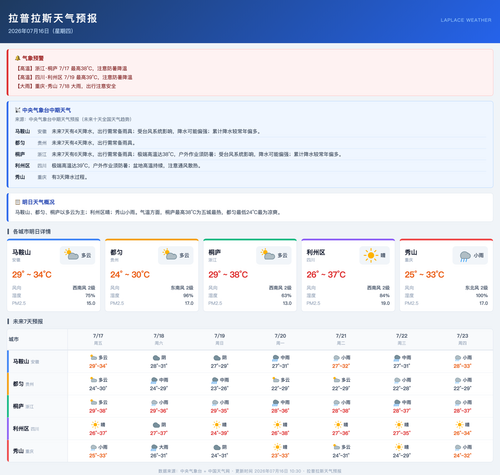Click 秀山 7/19 overcast cloud icon
This screenshot has width=500, height=475.
pos(217,447)
